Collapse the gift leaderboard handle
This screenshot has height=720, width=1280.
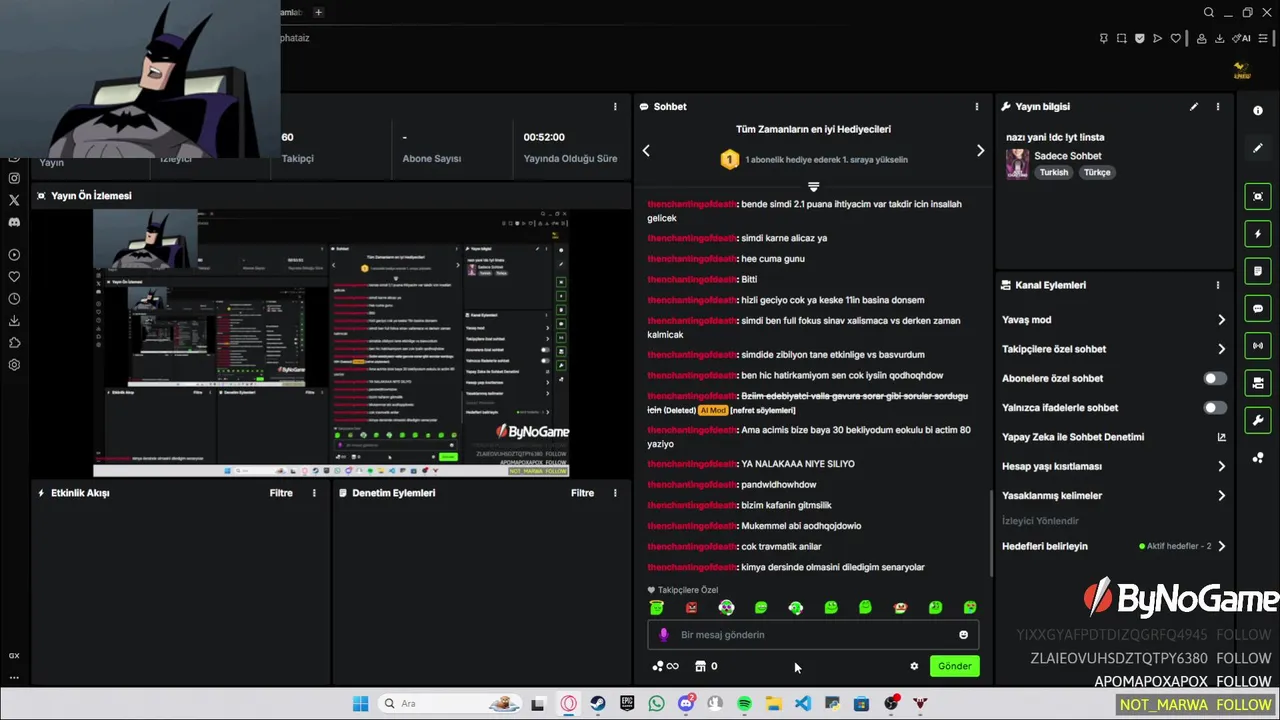coord(813,187)
